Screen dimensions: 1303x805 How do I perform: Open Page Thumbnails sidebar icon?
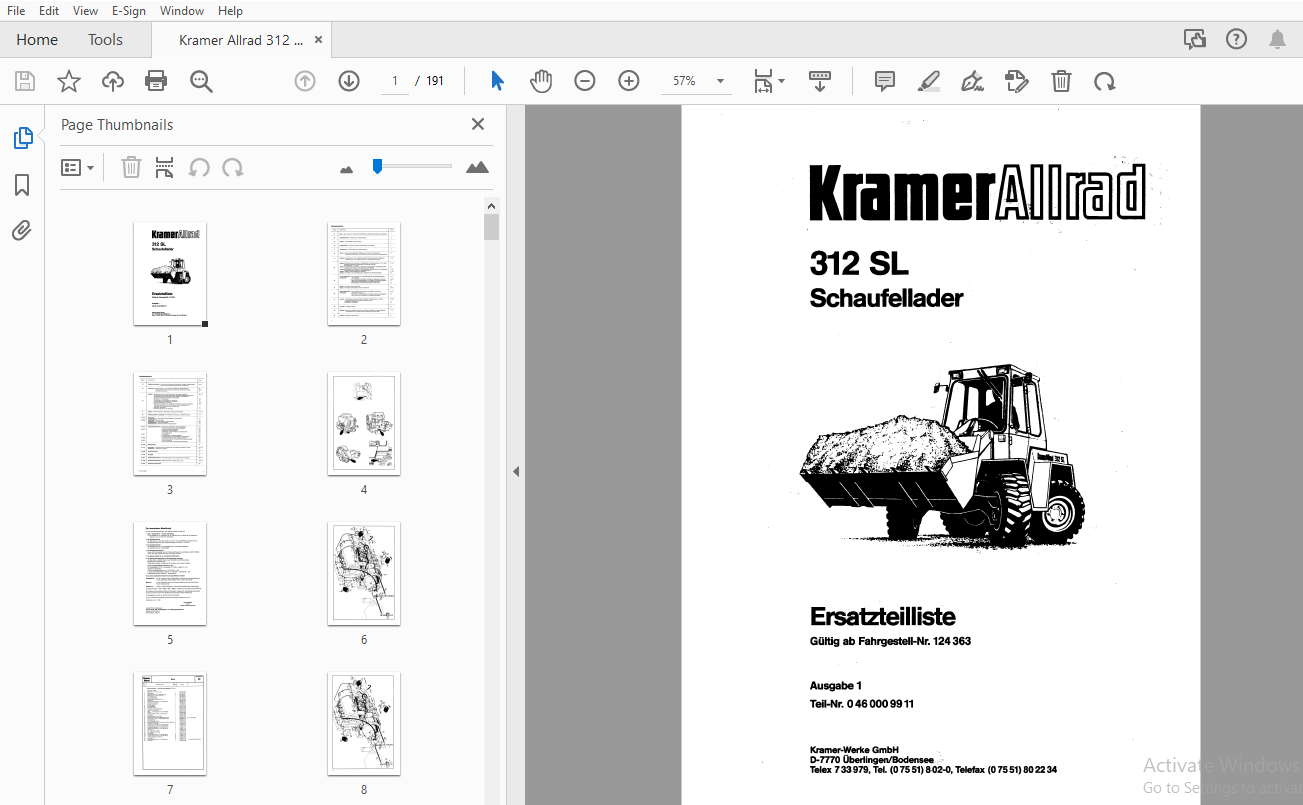[23, 139]
